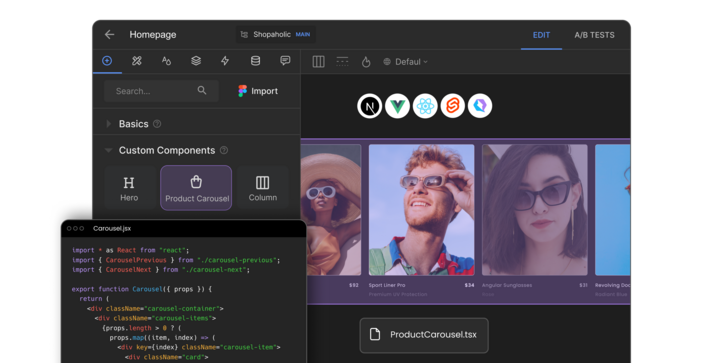Click the $31 price label
705x363 pixels.
coord(583,285)
